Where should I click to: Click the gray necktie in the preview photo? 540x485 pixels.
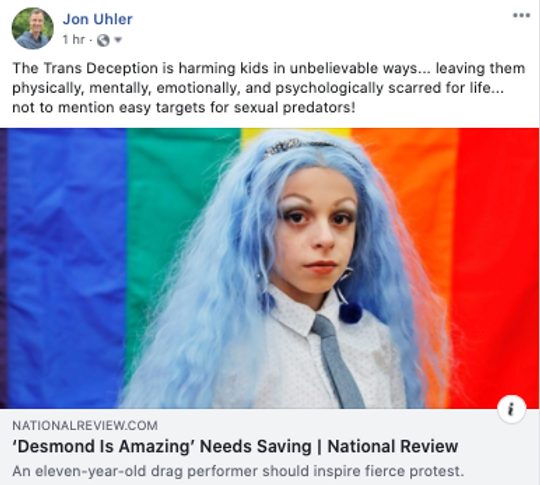pyautogui.click(x=336, y=360)
